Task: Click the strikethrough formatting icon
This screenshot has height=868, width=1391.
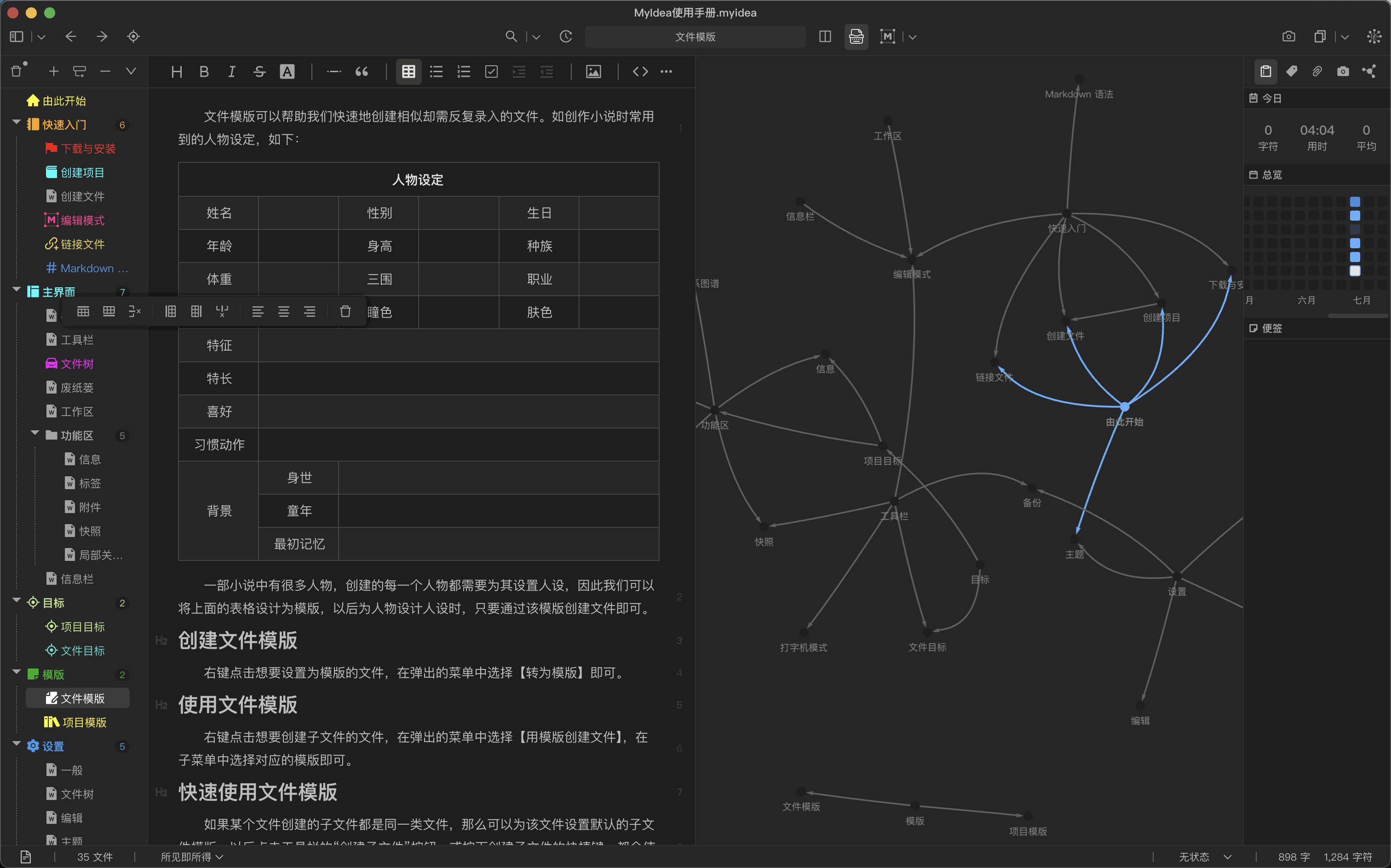Action: [x=259, y=72]
